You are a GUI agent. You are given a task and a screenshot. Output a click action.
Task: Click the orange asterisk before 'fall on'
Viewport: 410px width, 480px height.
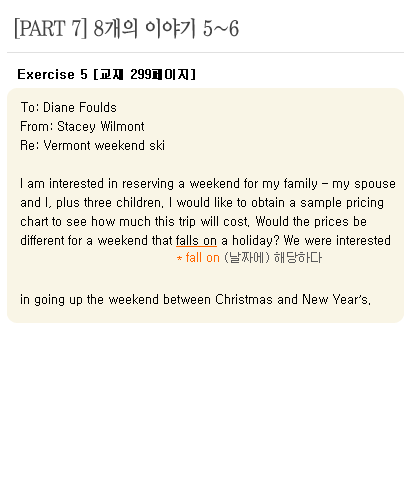[179, 258]
